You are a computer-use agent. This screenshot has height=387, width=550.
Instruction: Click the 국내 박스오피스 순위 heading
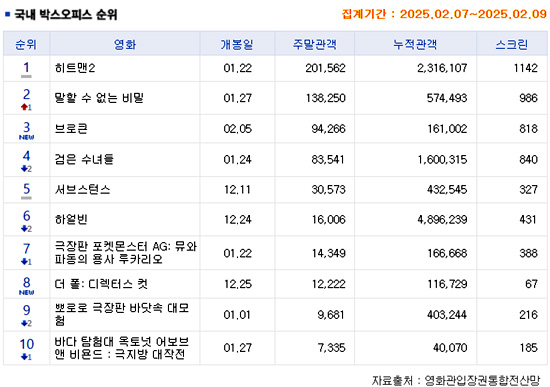click(x=66, y=15)
